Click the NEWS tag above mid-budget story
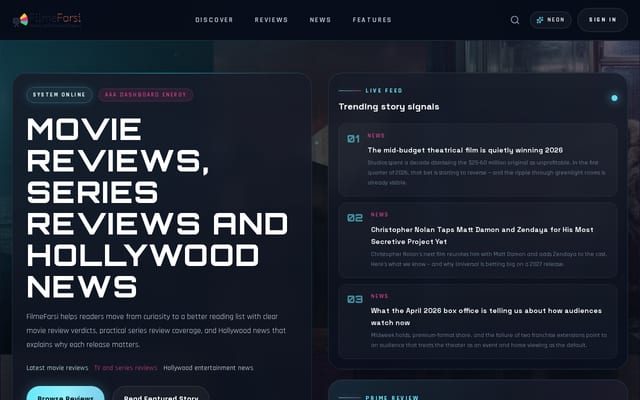Image resolution: width=640 pixels, height=400 pixels. pos(376,136)
